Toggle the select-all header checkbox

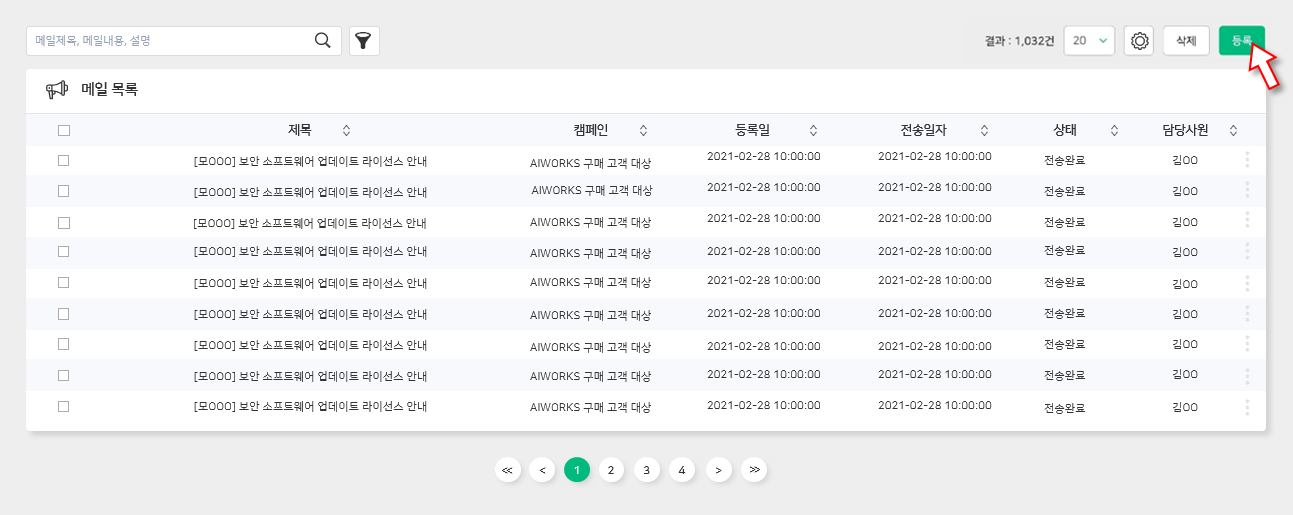64,130
